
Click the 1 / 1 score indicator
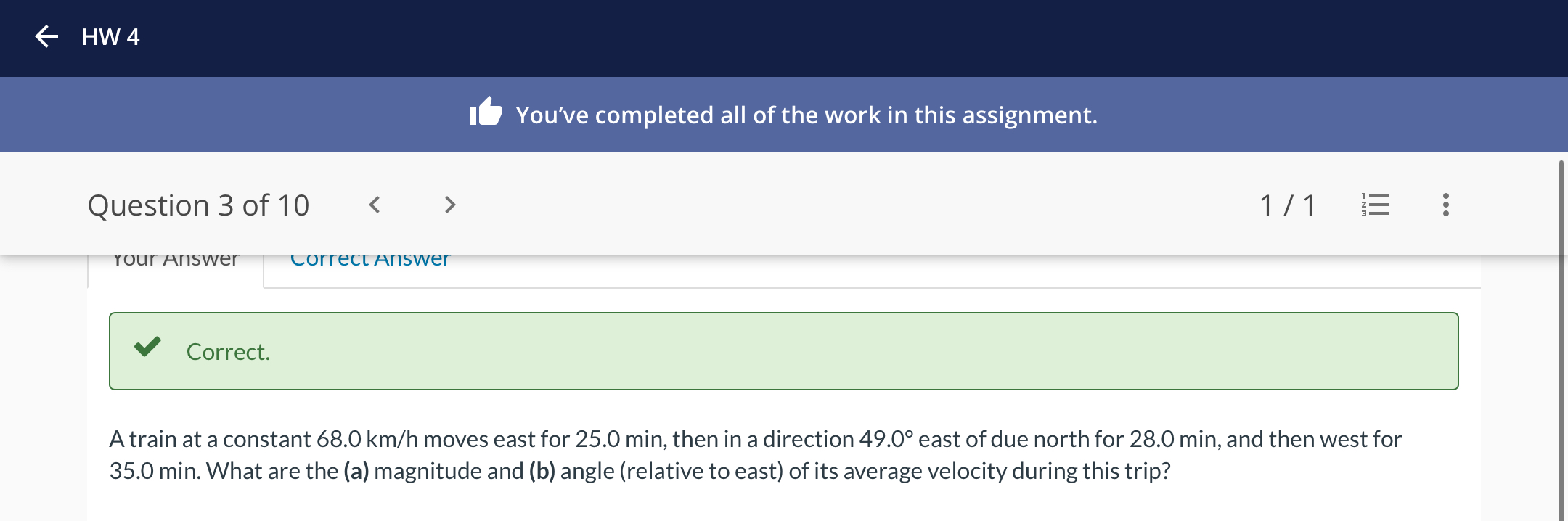[x=1288, y=205]
